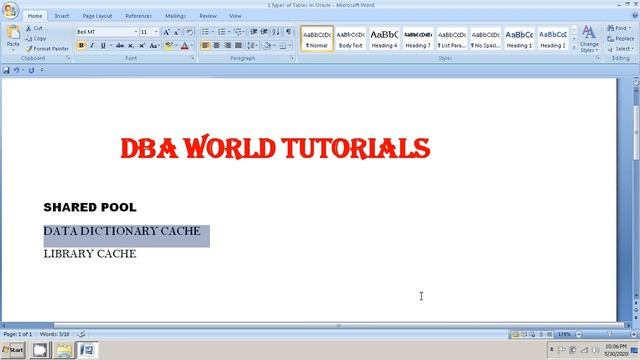Viewport: 640px width, 360px height.
Task: Open Change Styles menu
Action: click(x=589, y=39)
